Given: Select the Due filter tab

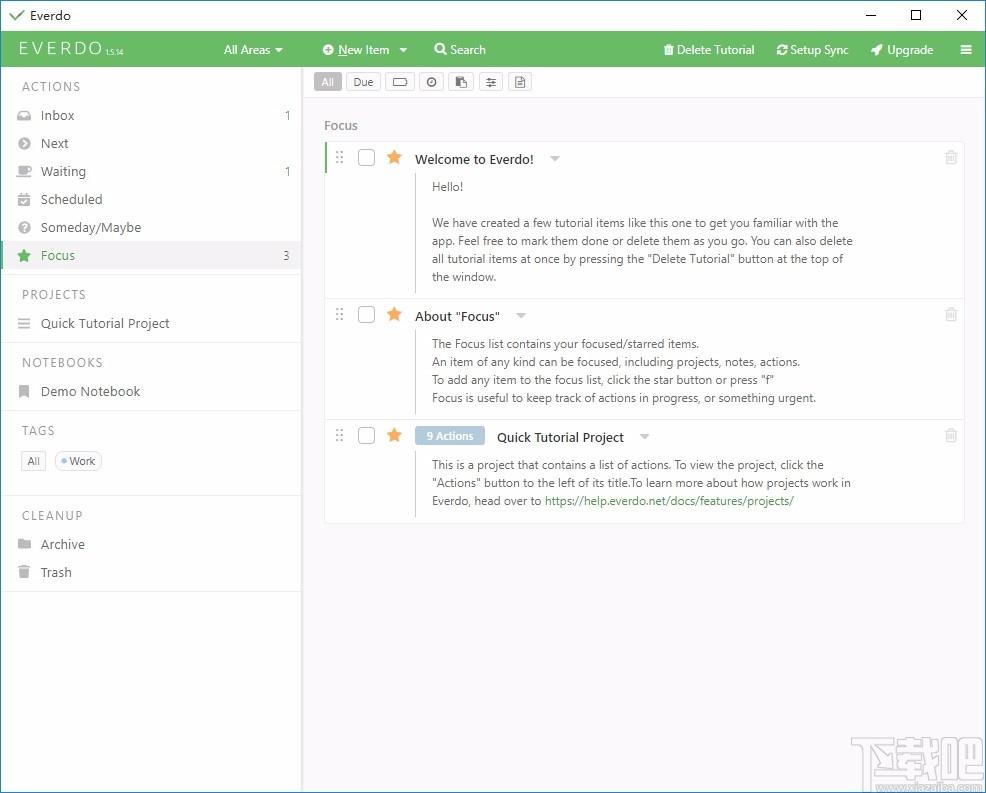Looking at the screenshot, I should click(x=363, y=82).
